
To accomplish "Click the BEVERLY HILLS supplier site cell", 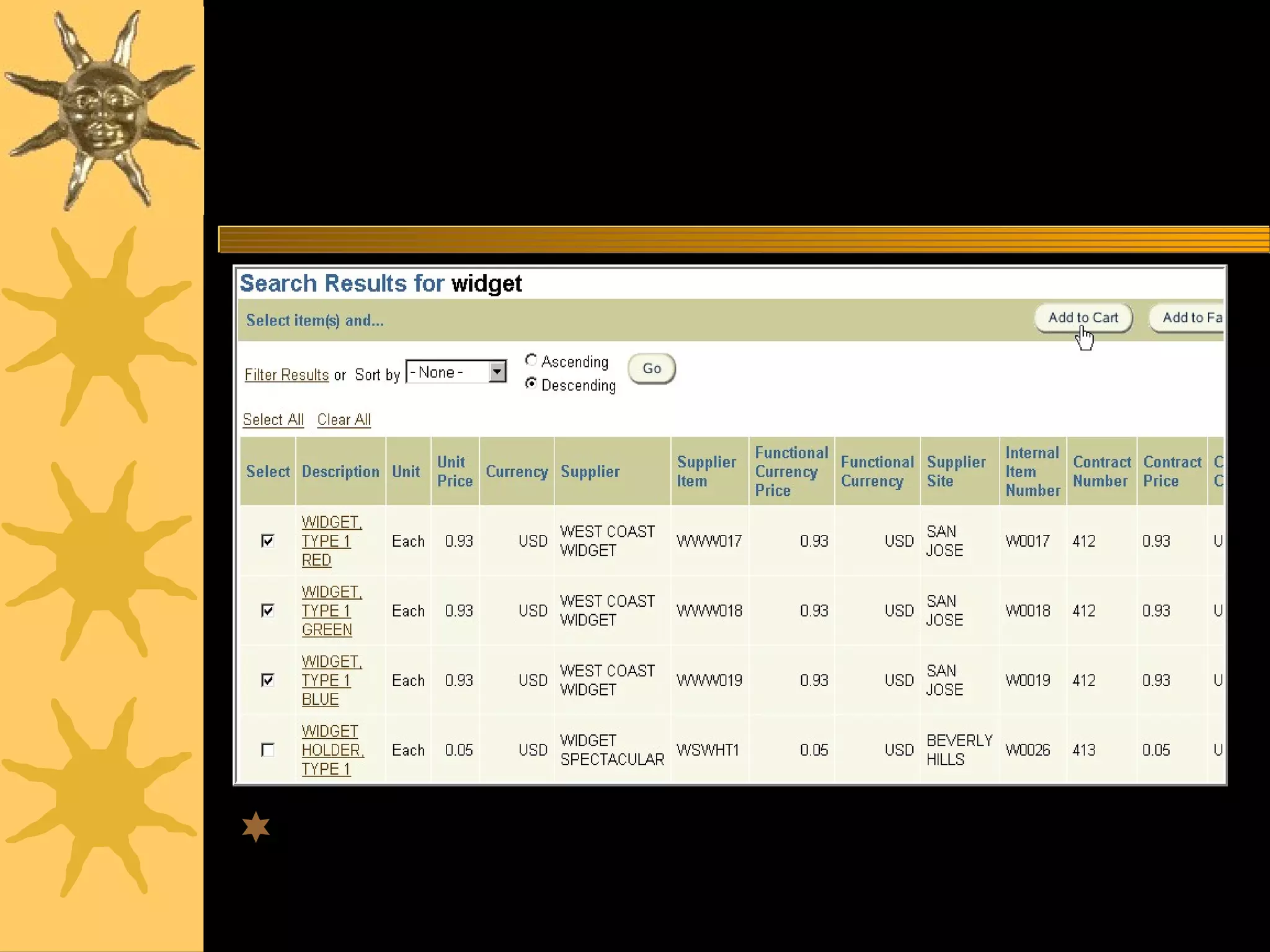I will point(959,750).
